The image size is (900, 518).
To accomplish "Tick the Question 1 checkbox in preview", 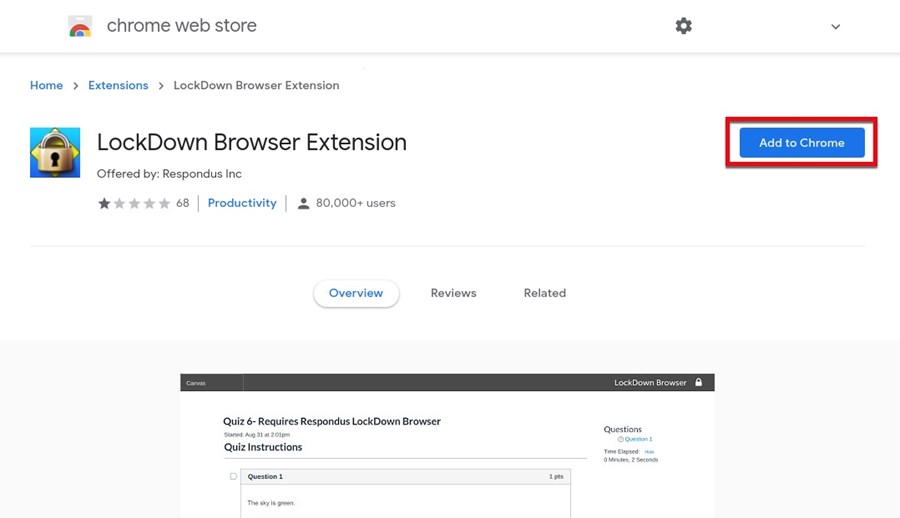I will tap(233, 476).
